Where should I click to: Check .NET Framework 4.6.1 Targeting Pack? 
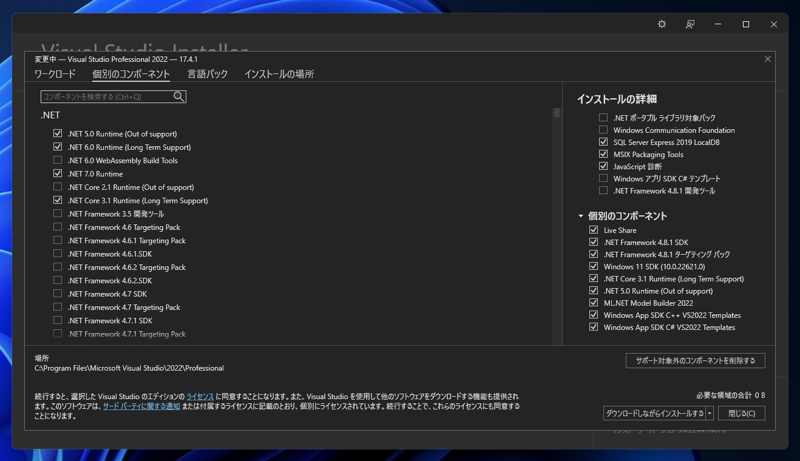(x=58, y=240)
